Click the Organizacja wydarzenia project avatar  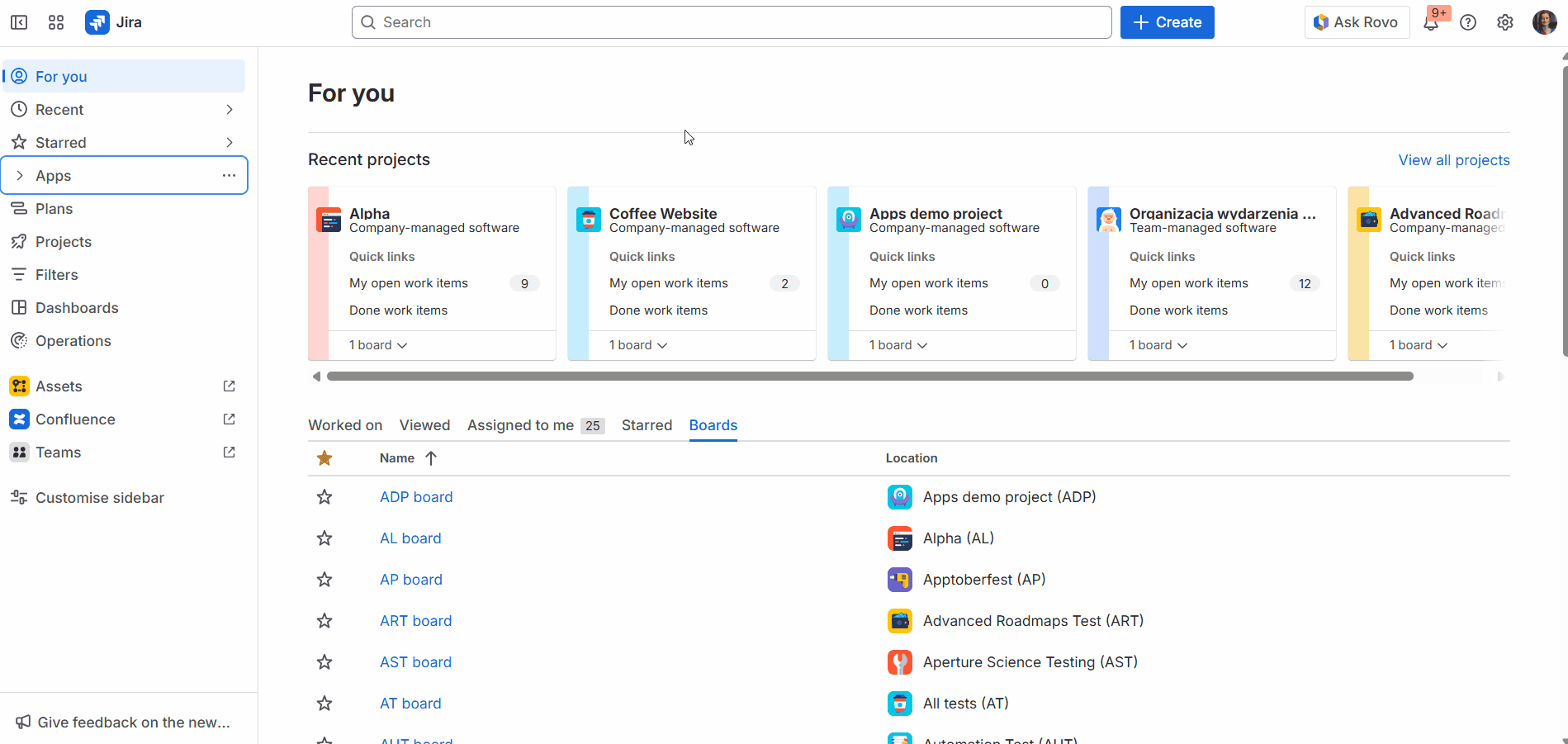click(x=1109, y=220)
